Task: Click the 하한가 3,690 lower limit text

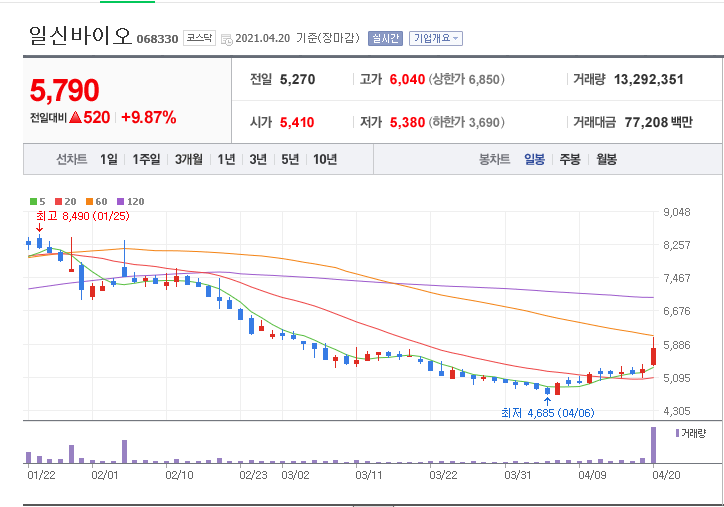Action: (466, 122)
